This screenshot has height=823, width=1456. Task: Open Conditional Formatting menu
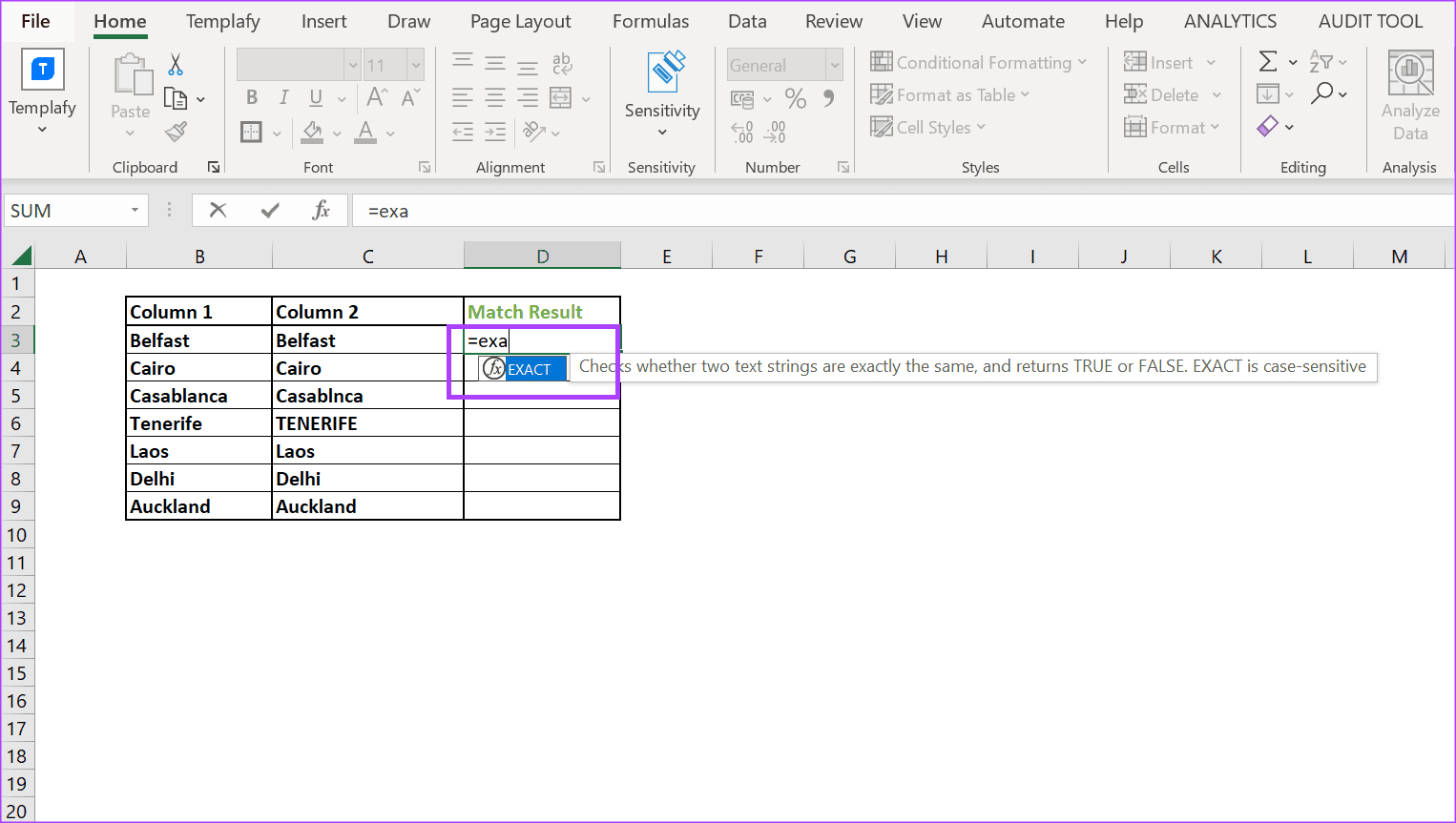978,62
